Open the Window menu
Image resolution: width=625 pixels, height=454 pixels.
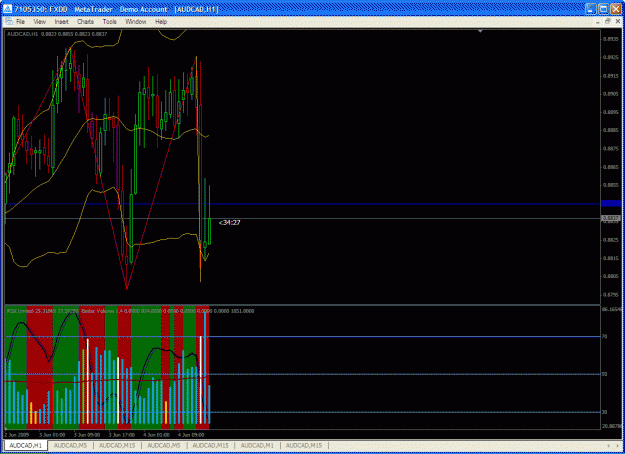coord(136,22)
